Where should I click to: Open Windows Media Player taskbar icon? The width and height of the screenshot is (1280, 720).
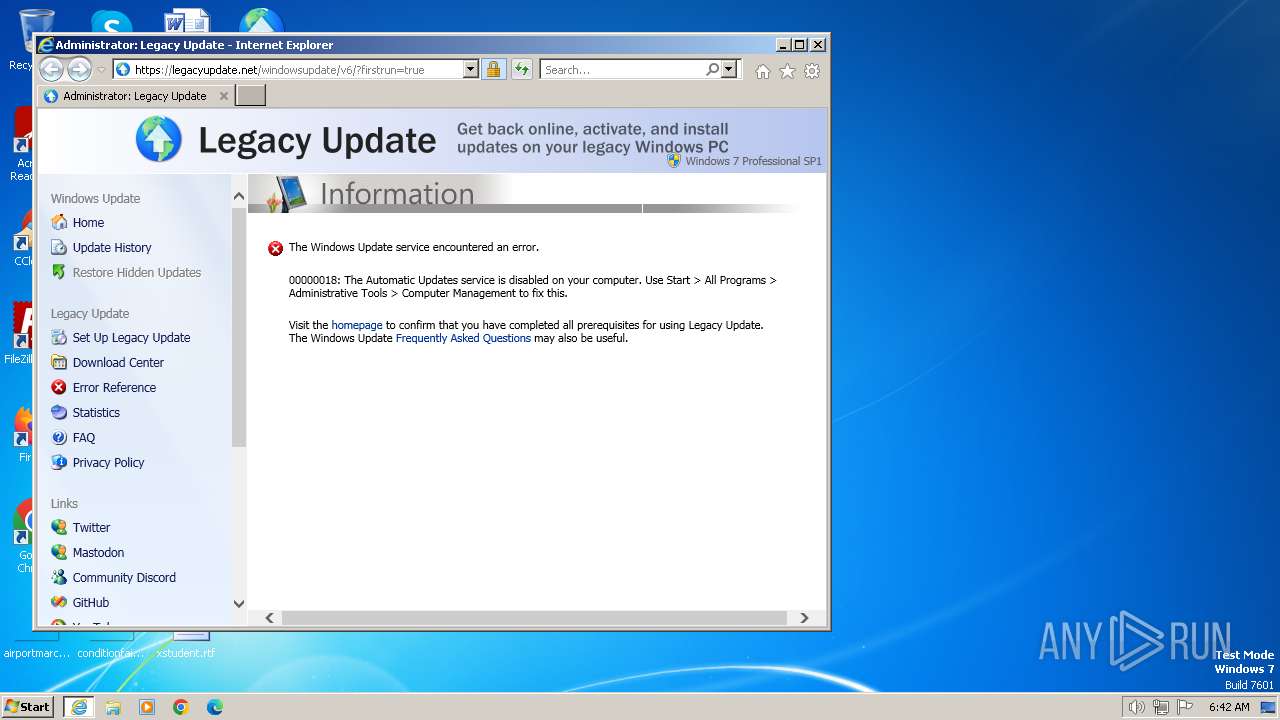[x=147, y=707]
